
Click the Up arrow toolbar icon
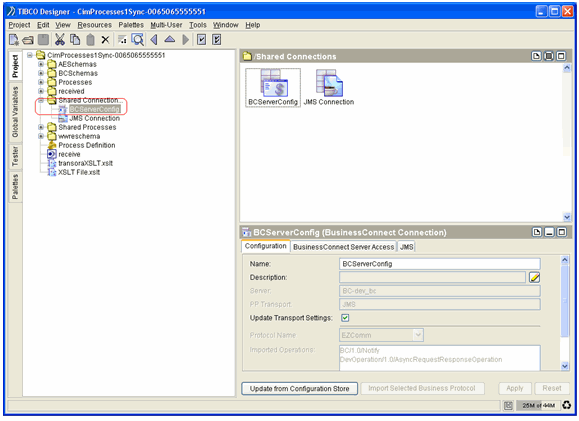tap(169, 39)
